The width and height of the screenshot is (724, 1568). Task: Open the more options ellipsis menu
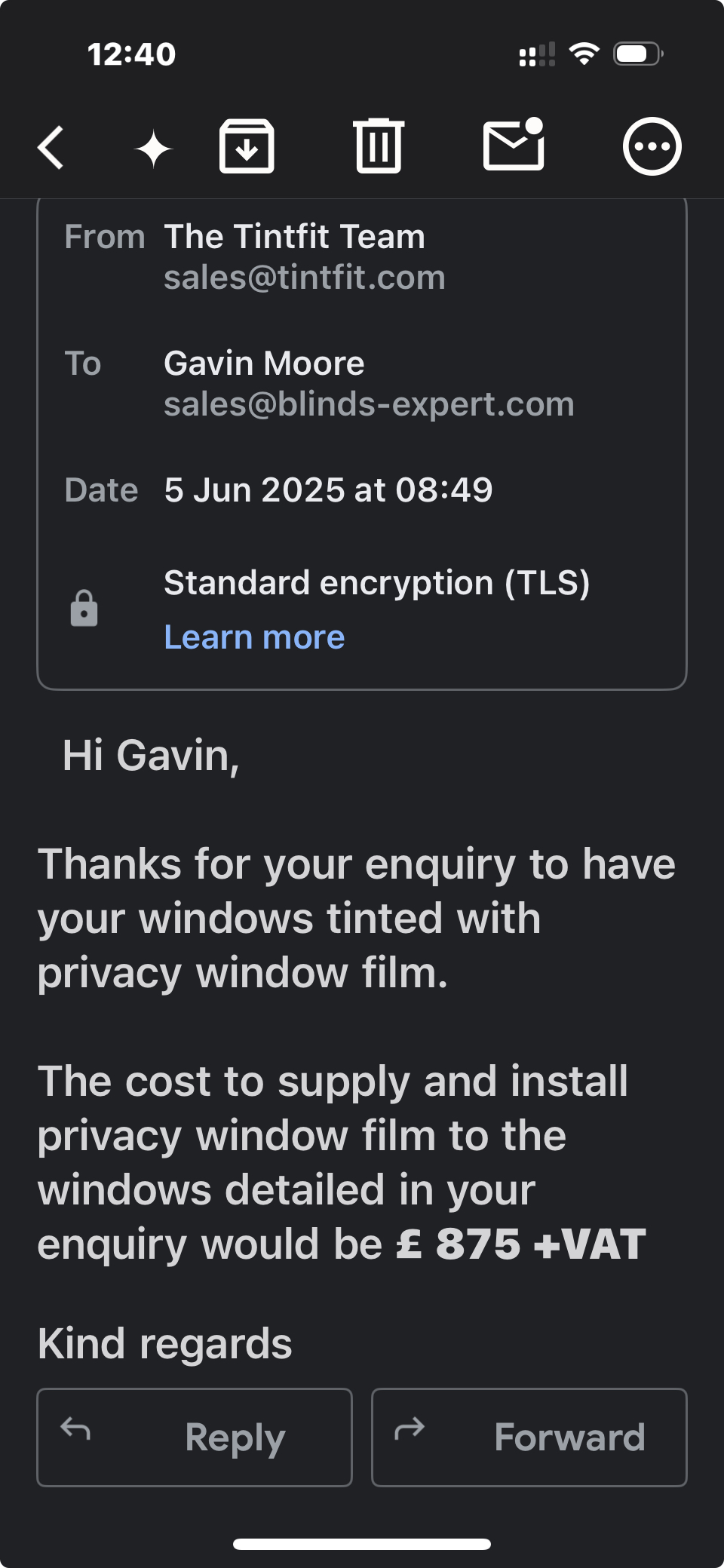click(652, 146)
